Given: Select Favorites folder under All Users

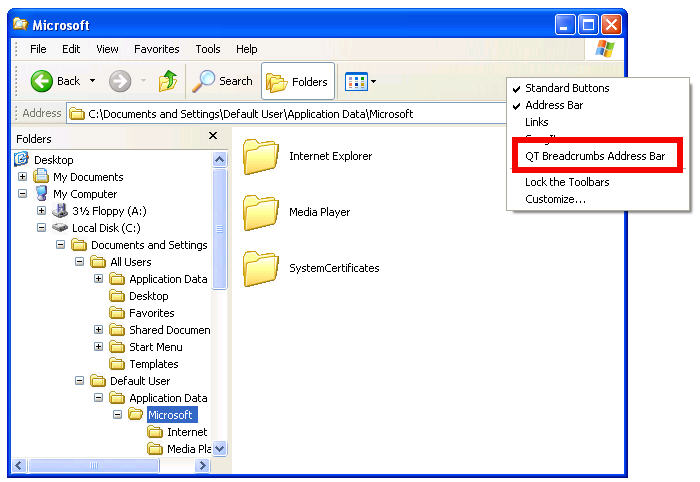Looking at the screenshot, I should 151,313.
